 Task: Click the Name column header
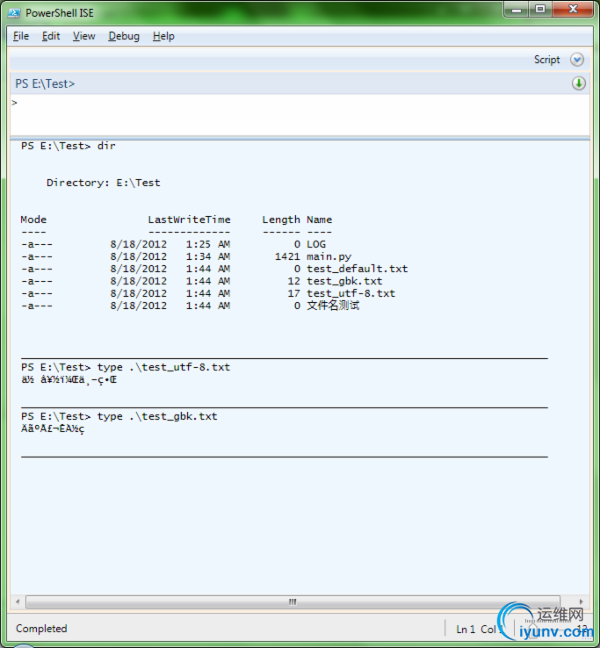319,219
